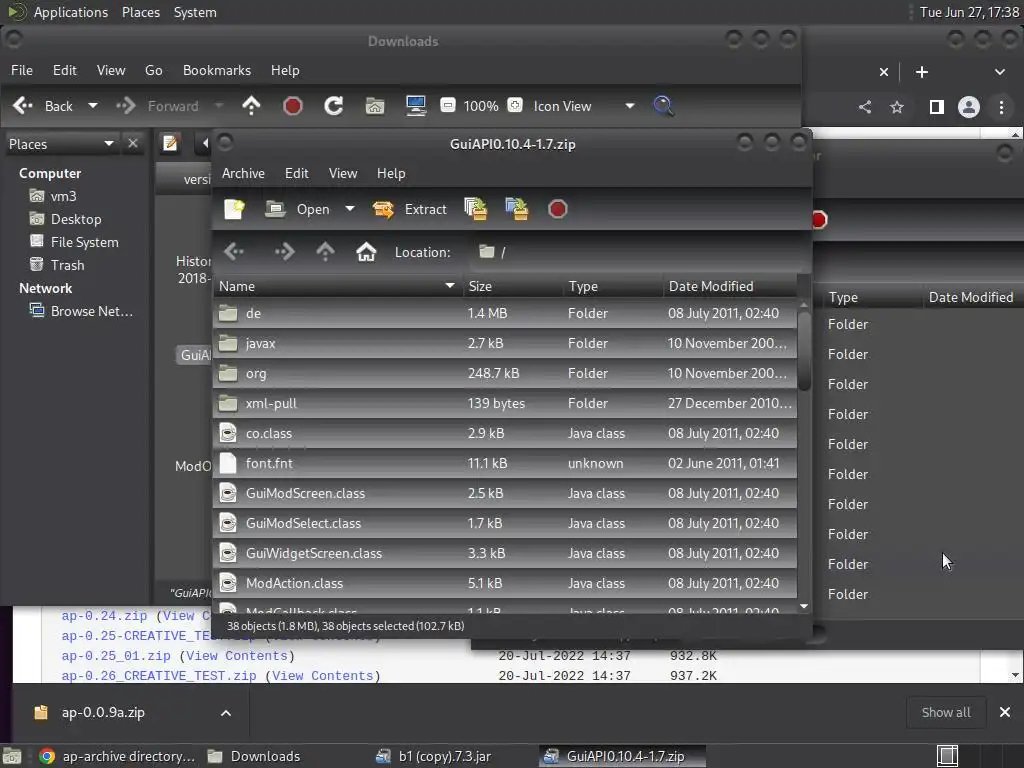Open the archive manager Edit menu
This screenshot has height=768, width=1024.
pos(296,173)
